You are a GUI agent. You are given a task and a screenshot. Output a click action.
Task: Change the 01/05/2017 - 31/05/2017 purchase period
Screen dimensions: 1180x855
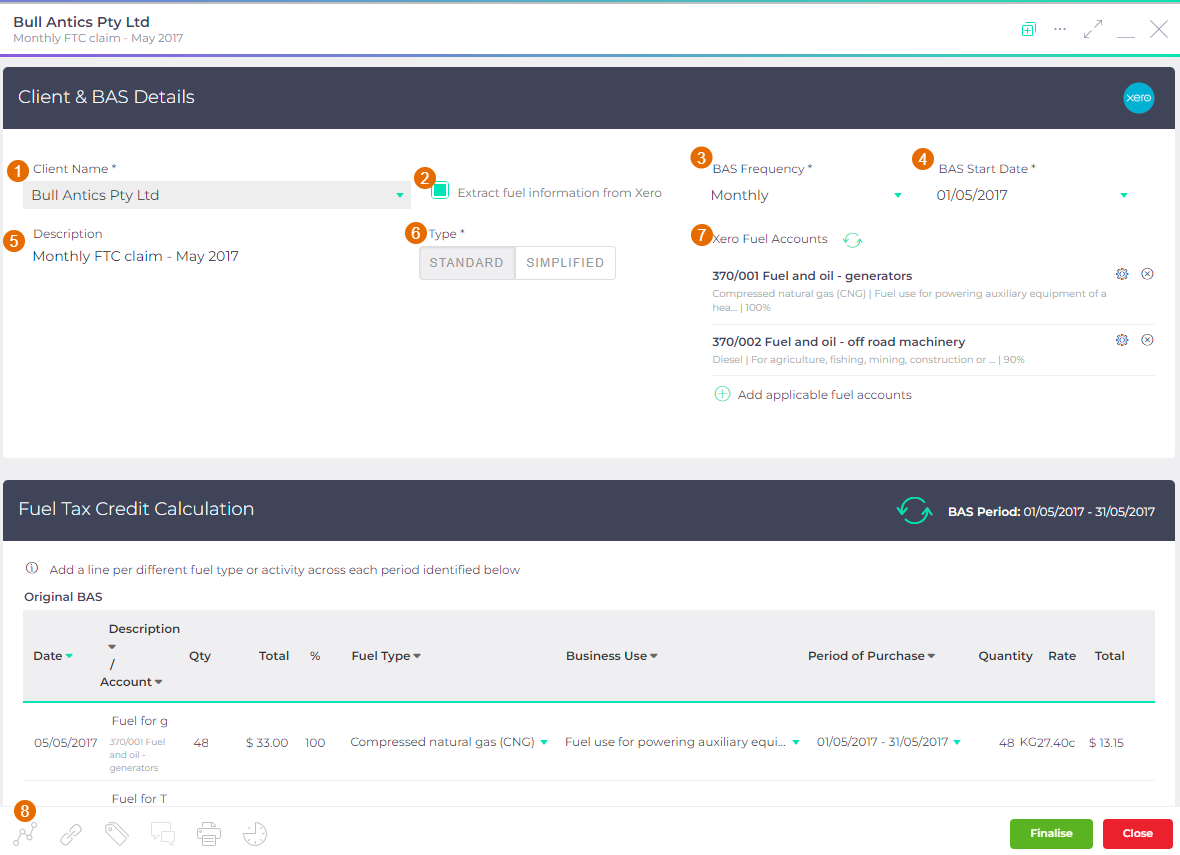point(889,742)
